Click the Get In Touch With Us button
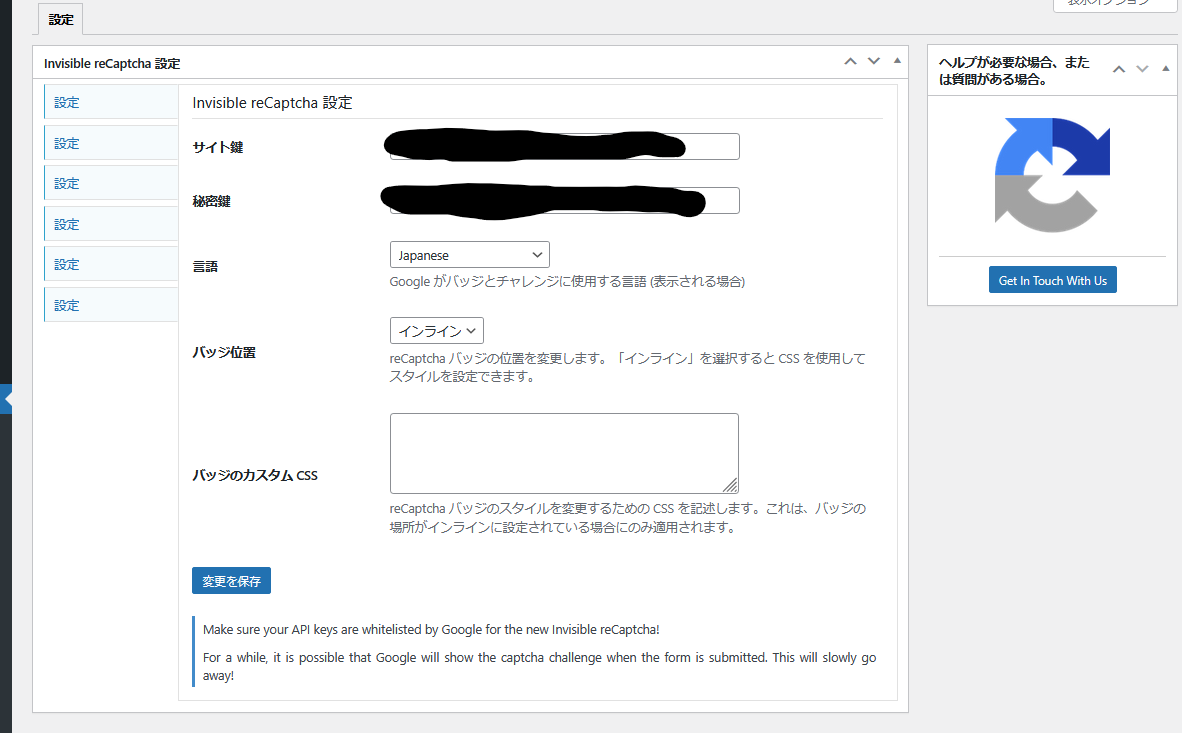 [x=1052, y=281]
